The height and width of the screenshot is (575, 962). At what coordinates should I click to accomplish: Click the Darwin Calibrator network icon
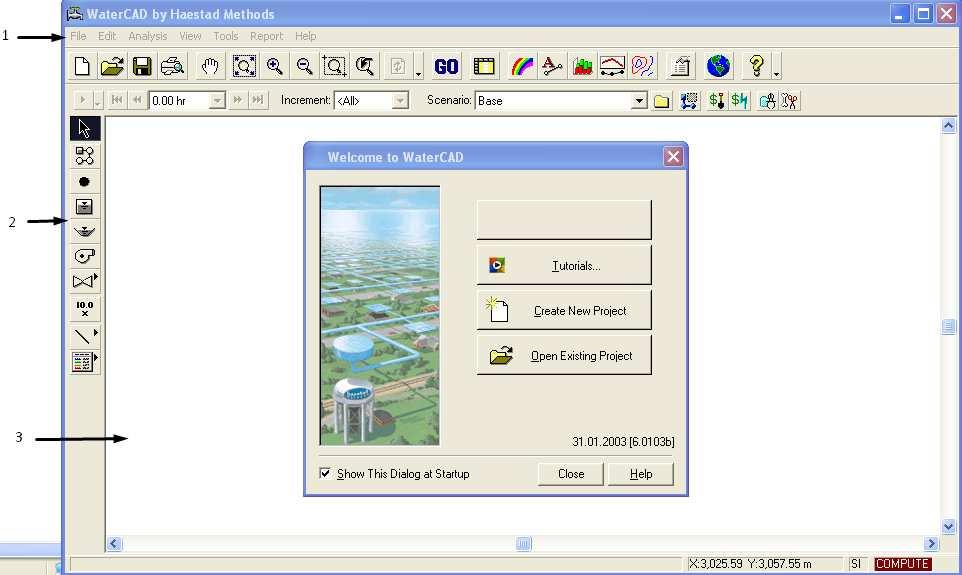[690, 101]
